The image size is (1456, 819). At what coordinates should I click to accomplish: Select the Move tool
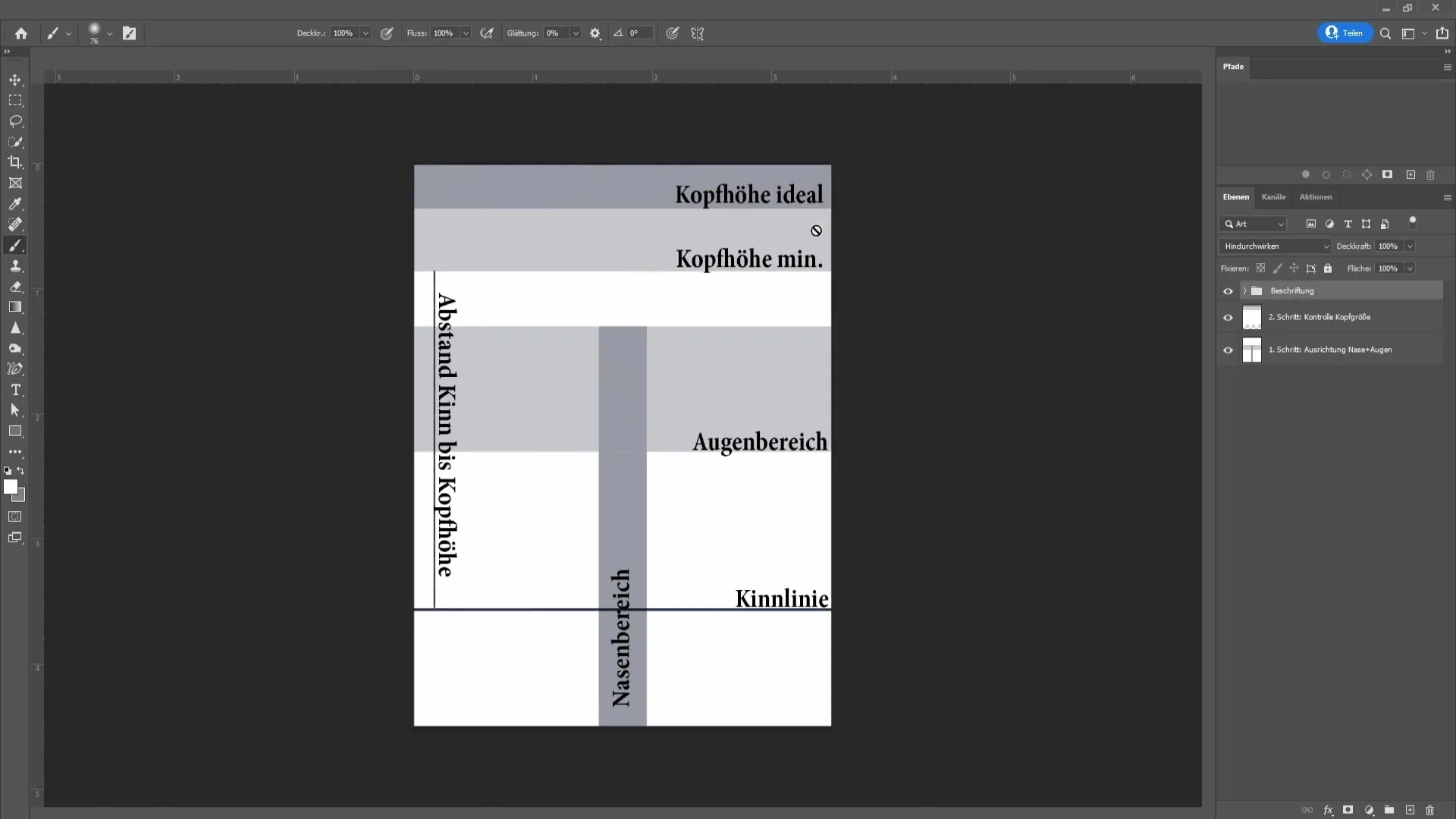(x=15, y=80)
